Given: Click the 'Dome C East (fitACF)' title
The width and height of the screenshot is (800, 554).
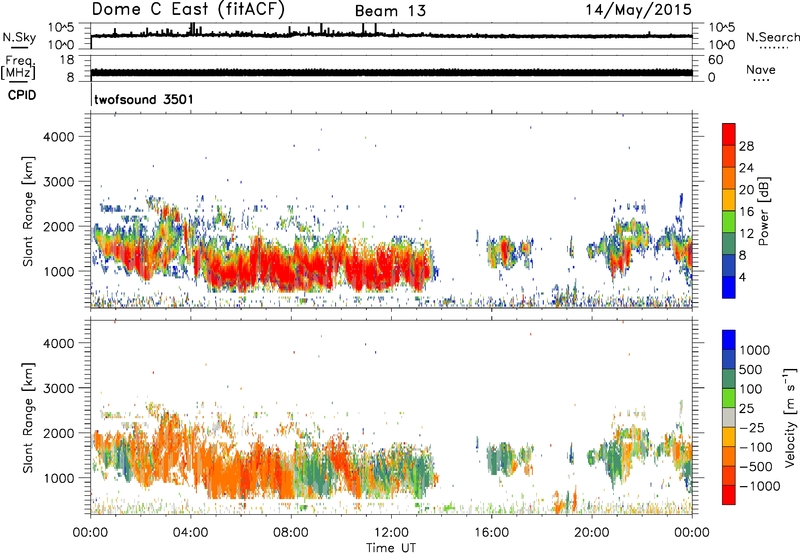Looking at the screenshot, I should tap(188, 10).
